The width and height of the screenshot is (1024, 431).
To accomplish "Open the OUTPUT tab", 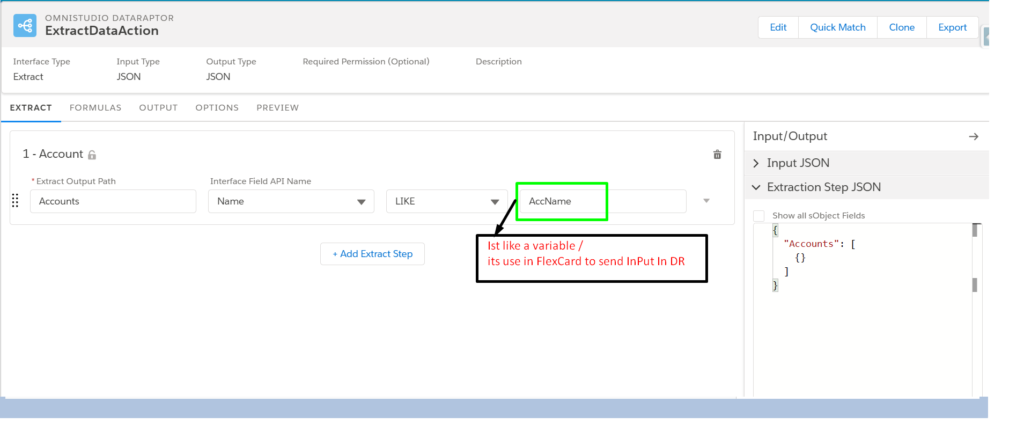I will coord(158,108).
